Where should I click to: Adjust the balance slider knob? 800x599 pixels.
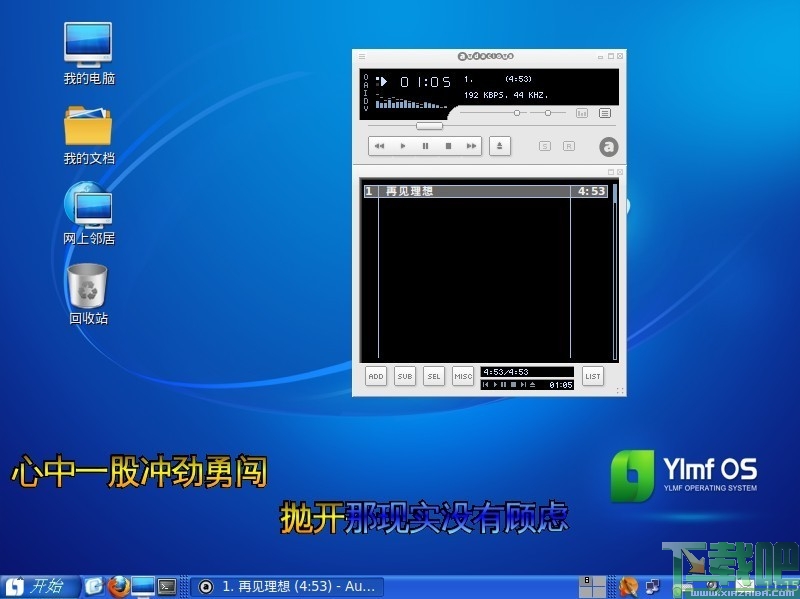tap(547, 113)
